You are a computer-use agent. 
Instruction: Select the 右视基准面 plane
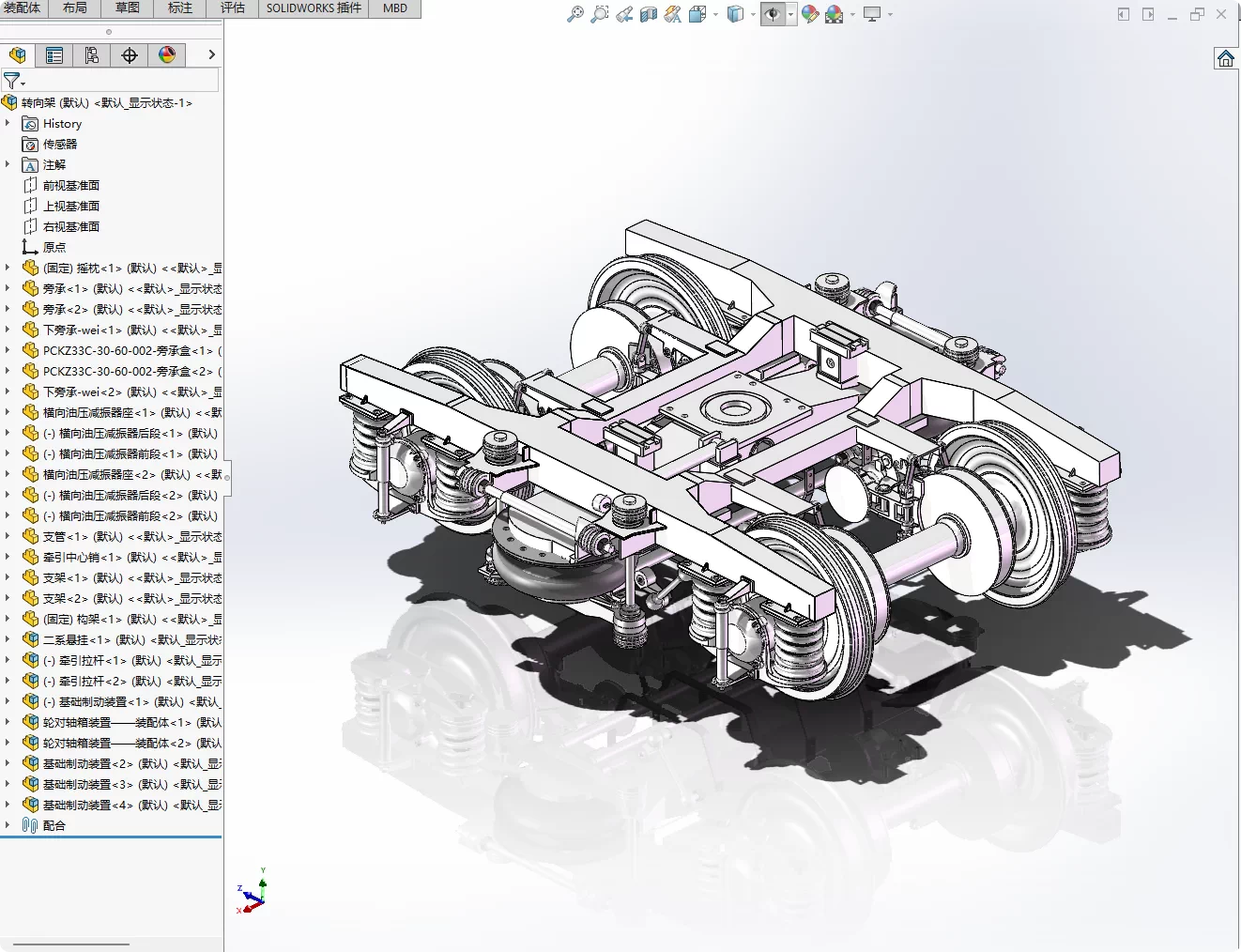(61, 226)
